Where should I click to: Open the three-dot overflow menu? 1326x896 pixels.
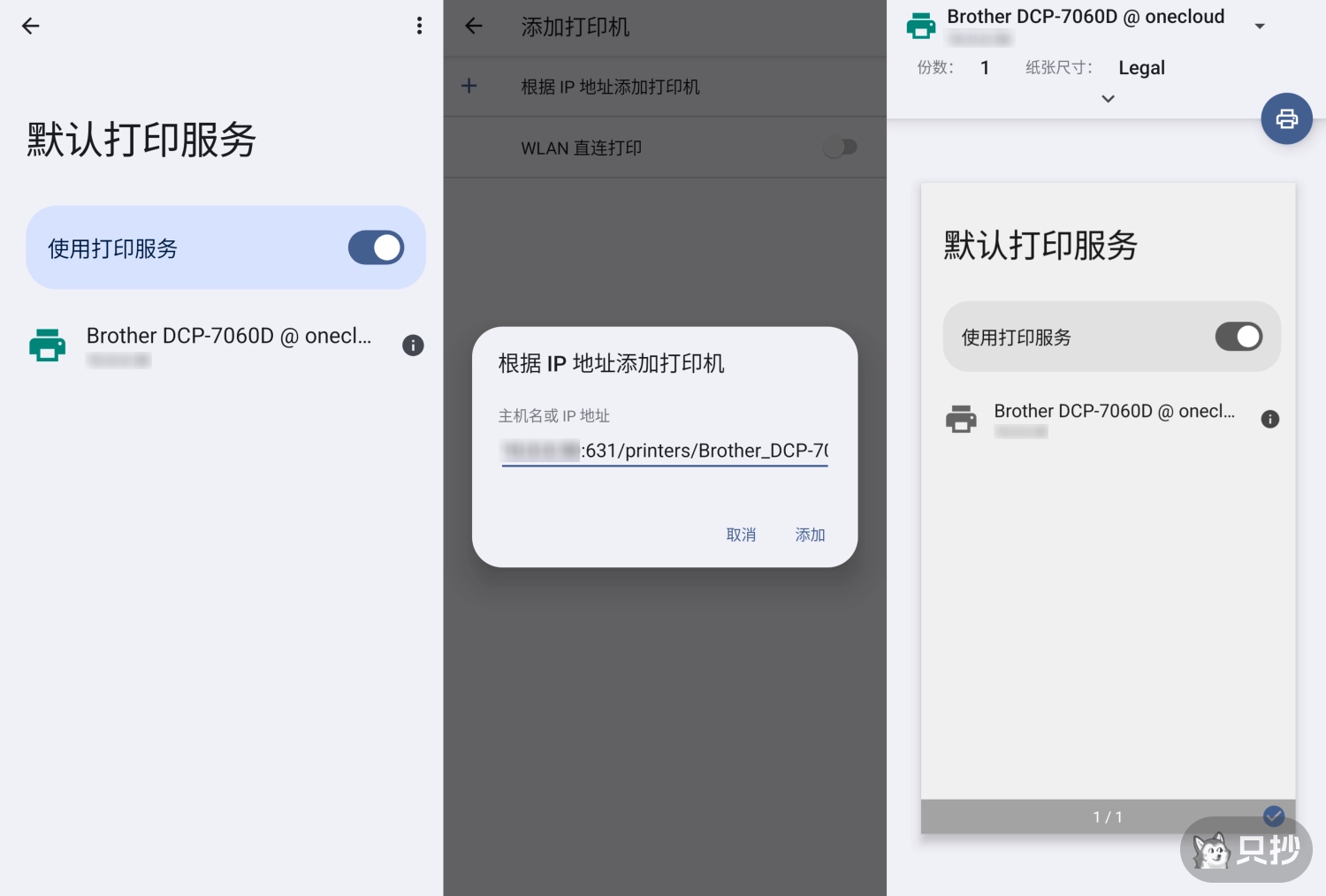point(419,27)
